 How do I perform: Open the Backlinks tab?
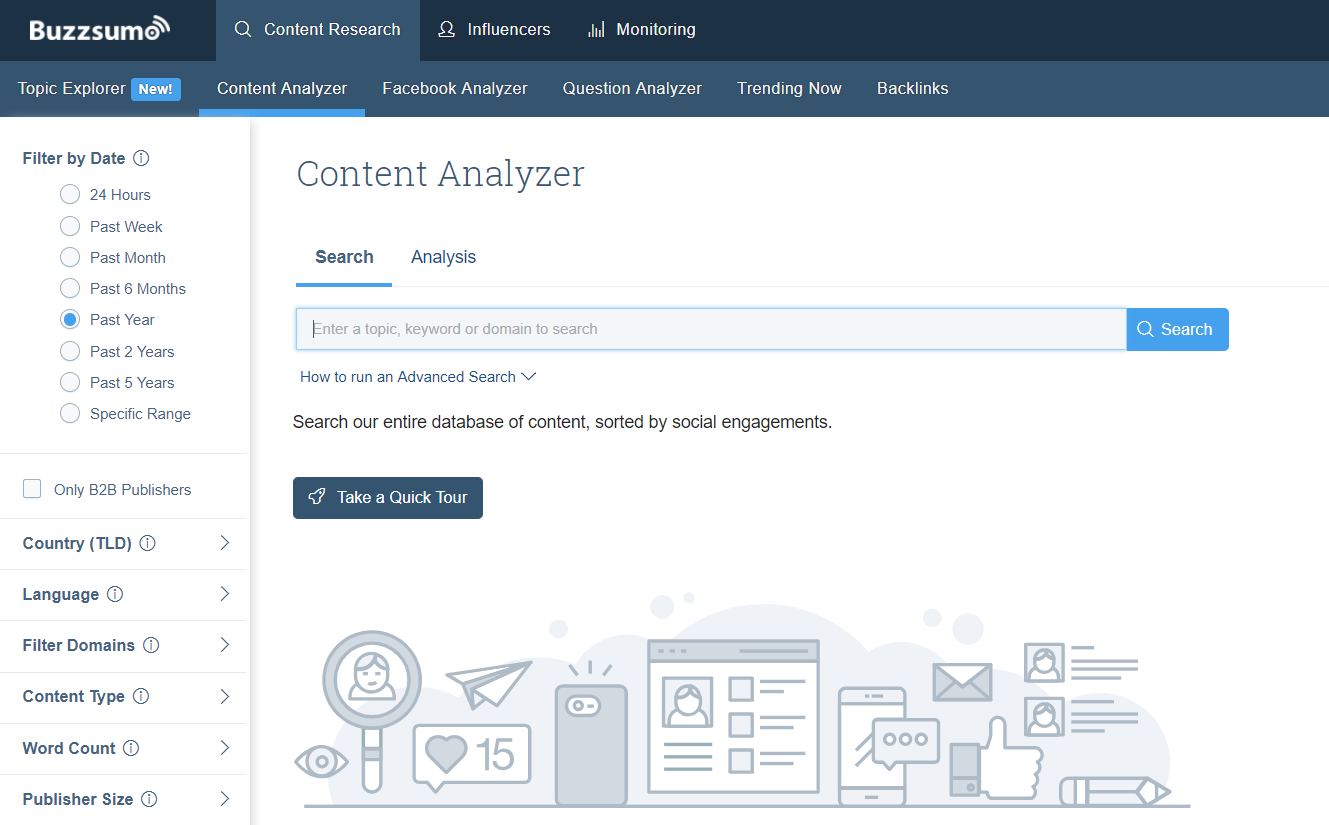tap(913, 88)
